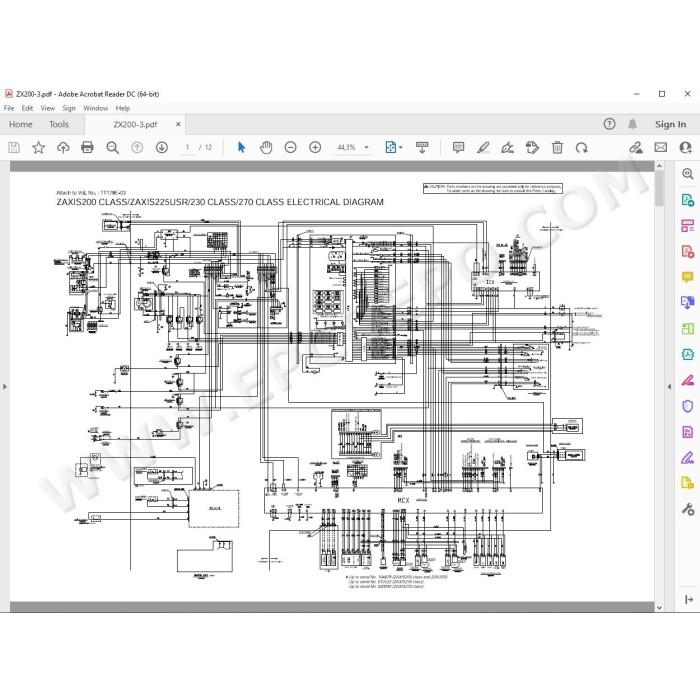The width and height of the screenshot is (700, 700).
Task: Go to previous page arrow
Action: click(x=137, y=147)
